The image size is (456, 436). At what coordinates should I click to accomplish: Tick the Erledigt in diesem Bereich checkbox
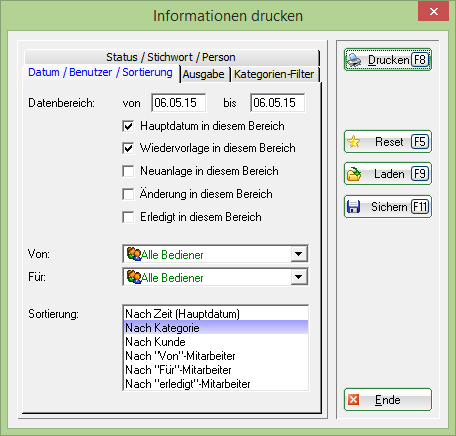128,217
